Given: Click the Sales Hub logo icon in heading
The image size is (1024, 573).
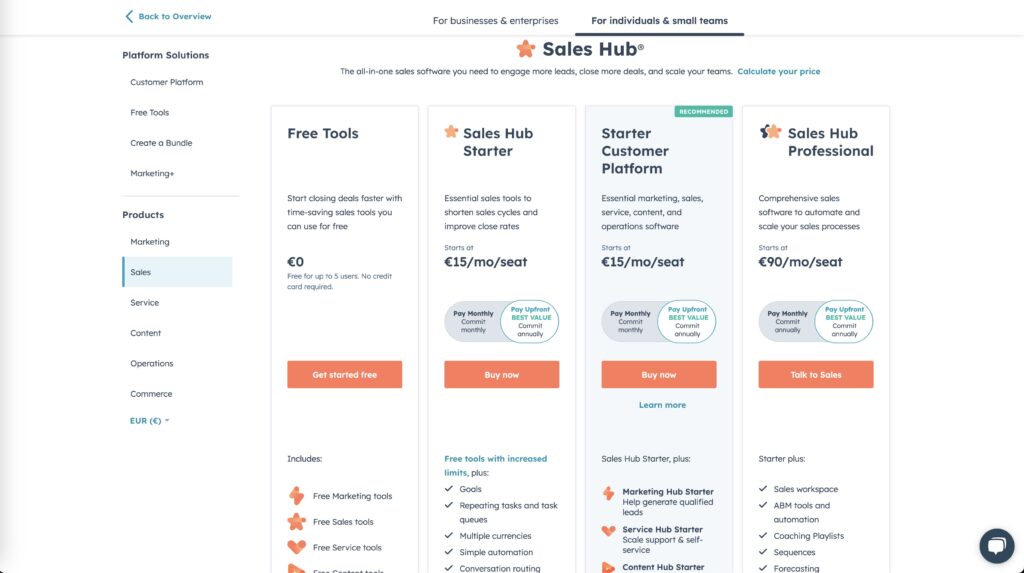Looking at the screenshot, I should tap(526, 48).
